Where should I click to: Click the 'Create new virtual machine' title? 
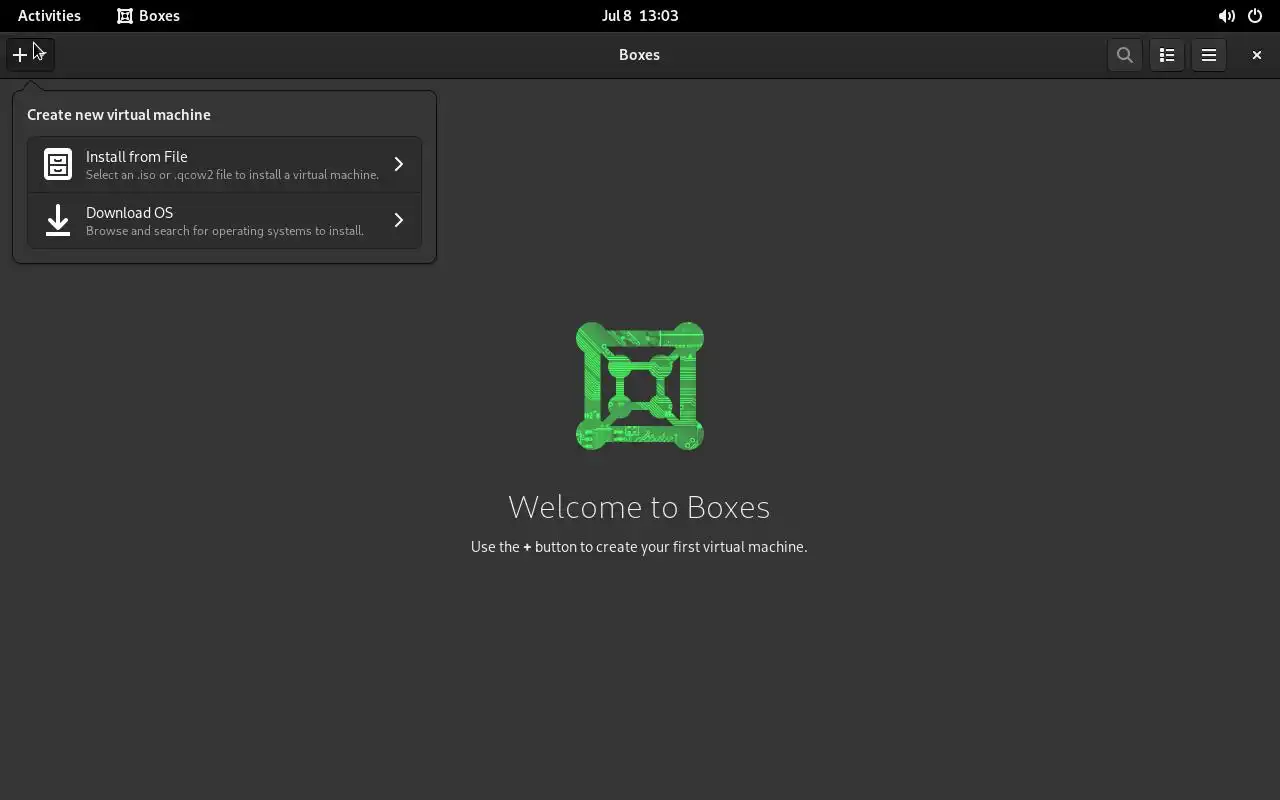[x=119, y=115]
